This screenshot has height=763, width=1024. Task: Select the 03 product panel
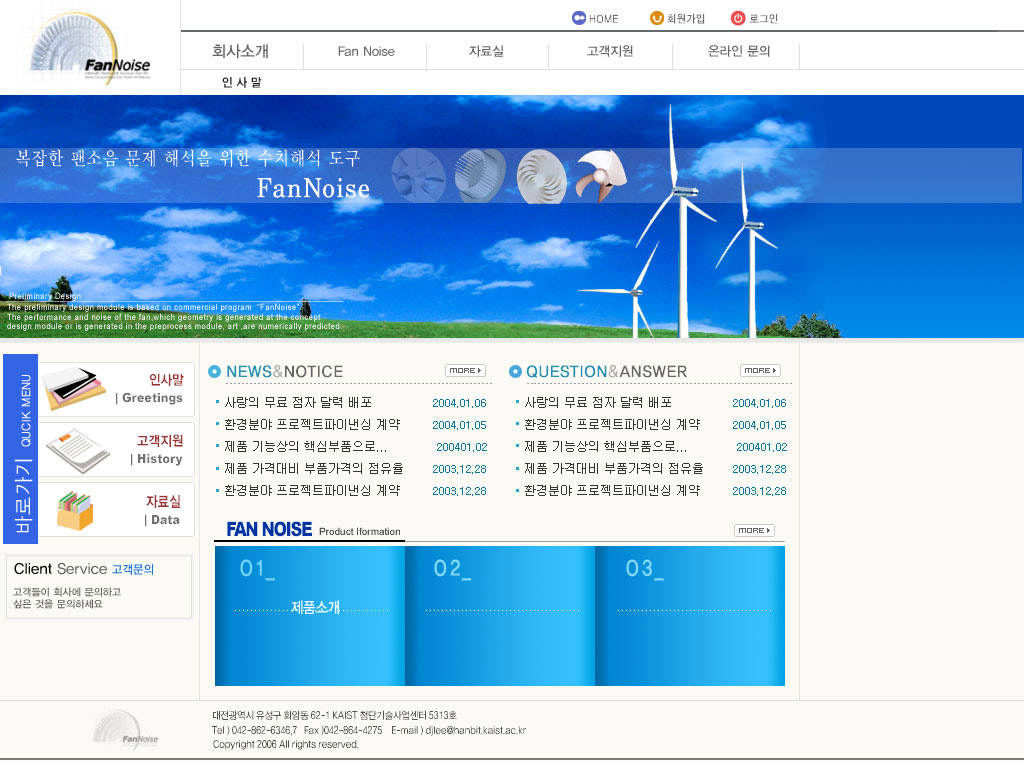pyautogui.click(x=690, y=615)
